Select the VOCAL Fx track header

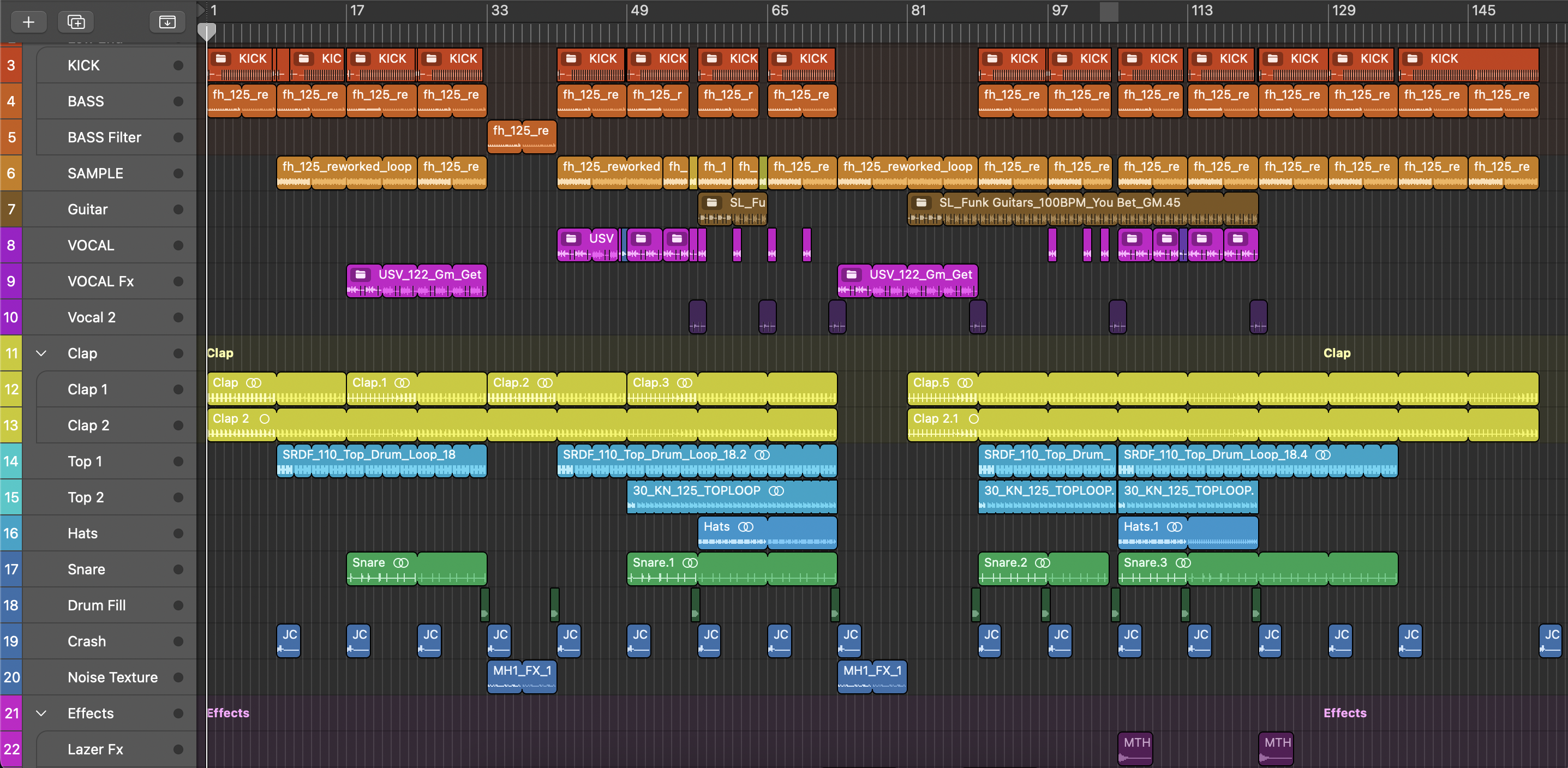coord(100,281)
